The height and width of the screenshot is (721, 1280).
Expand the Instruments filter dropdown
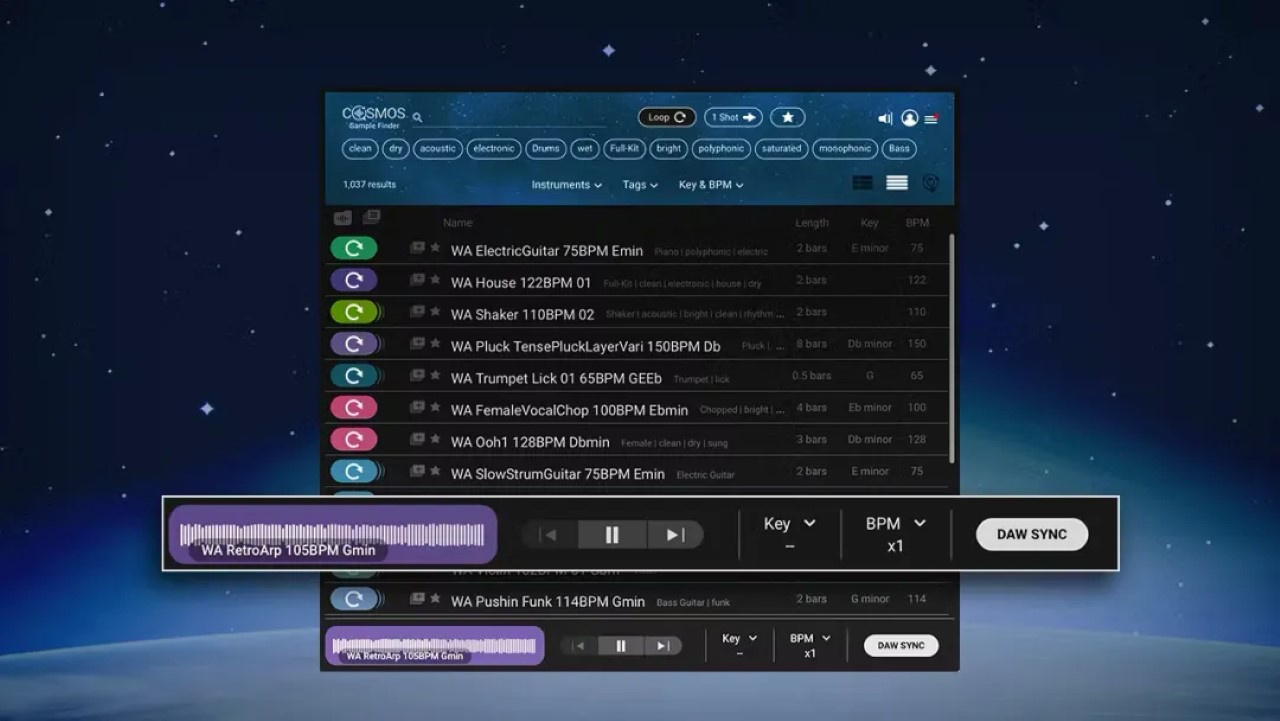pyautogui.click(x=566, y=185)
